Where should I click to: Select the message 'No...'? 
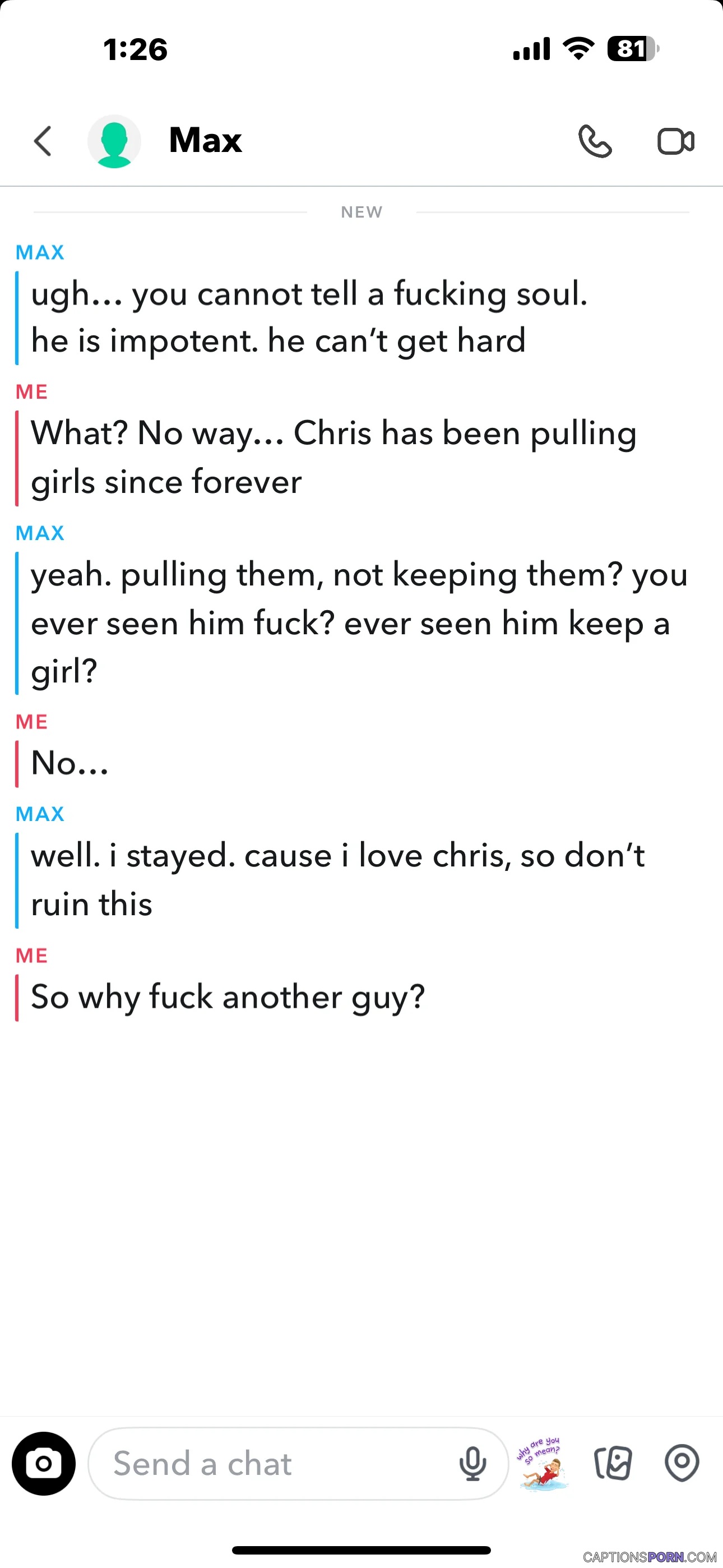pyautogui.click(x=69, y=763)
